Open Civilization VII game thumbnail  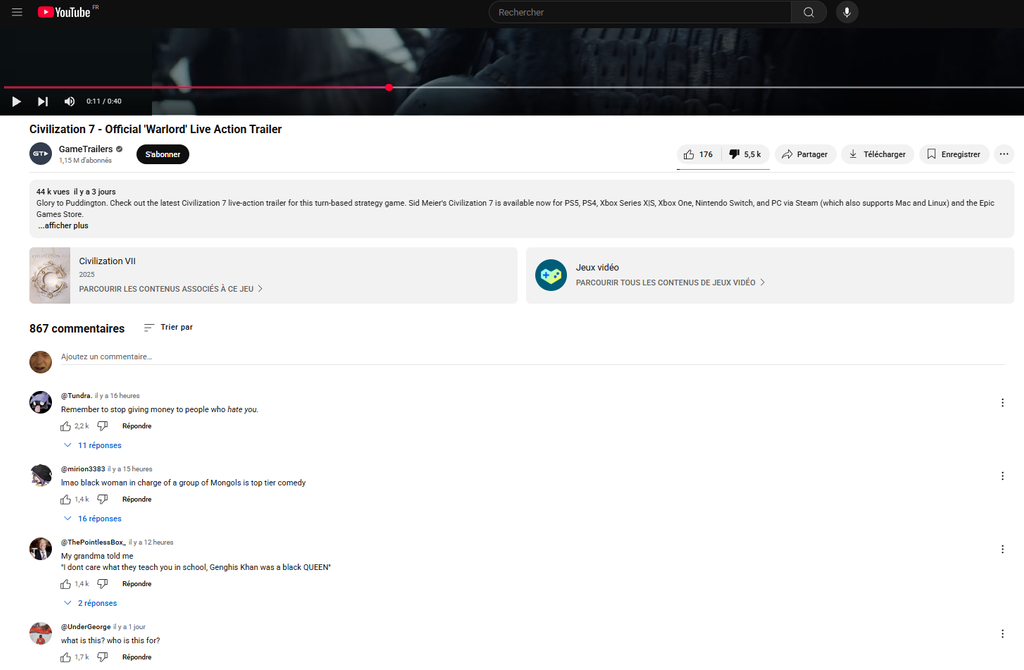pyautogui.click(x=50, y=276)
